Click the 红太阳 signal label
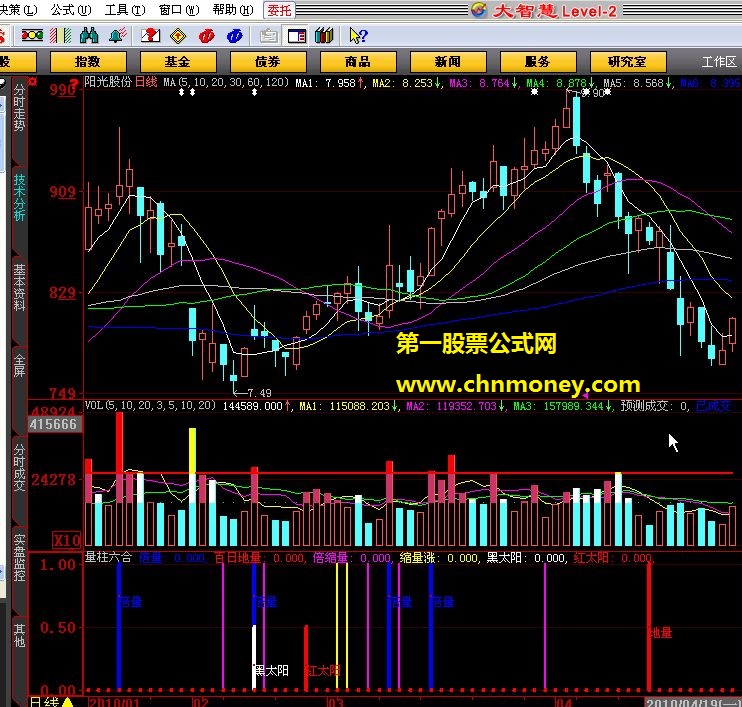Image resolution: width=742 pixels, height=707 pixels. 323,670
